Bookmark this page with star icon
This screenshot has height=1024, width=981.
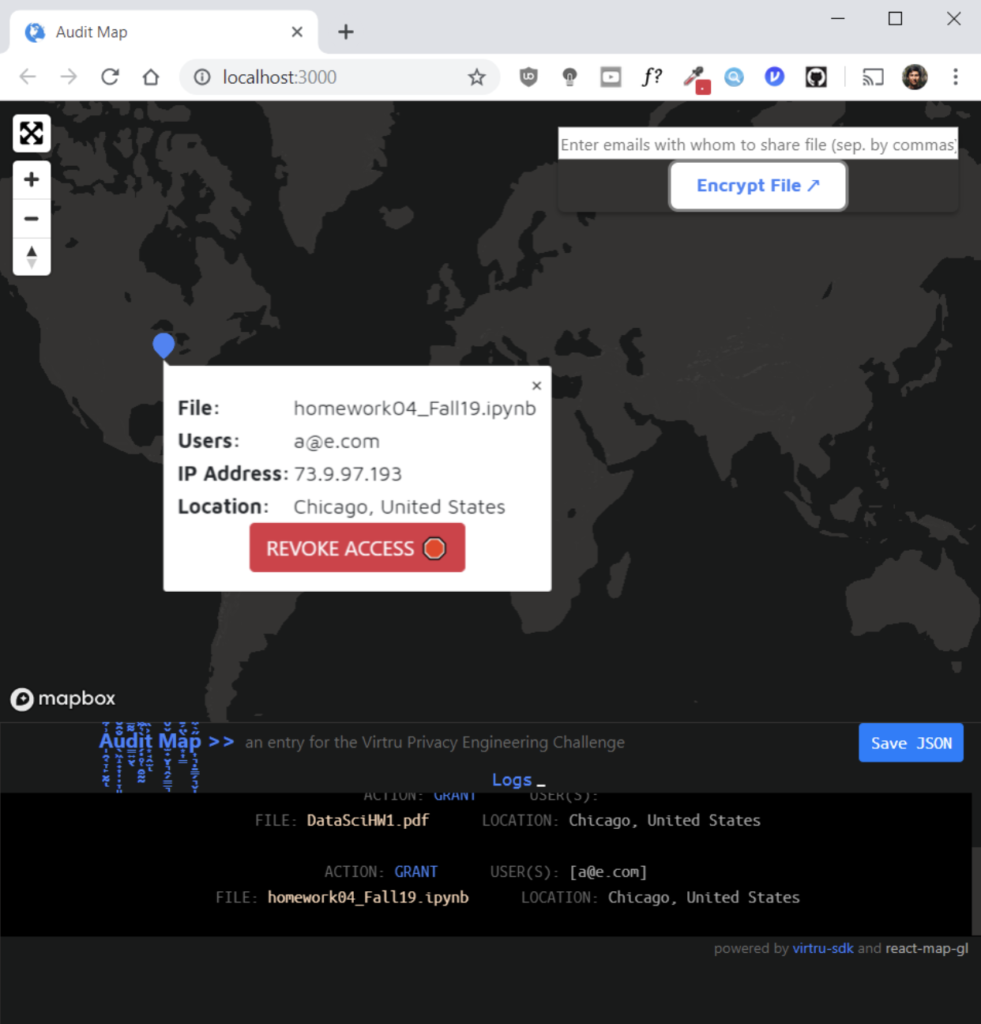coord(477,77)
